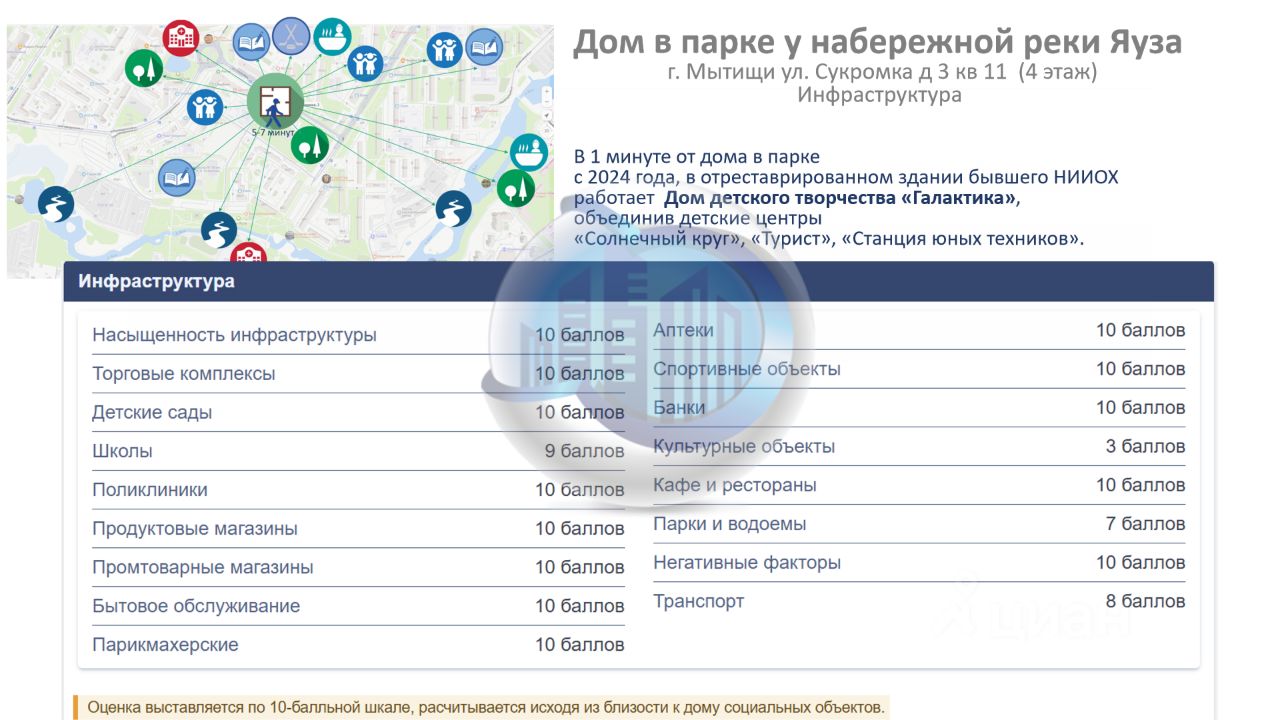
Task: Select the café bowl icon next to the hockey icon
Action: tap(331, 36)
